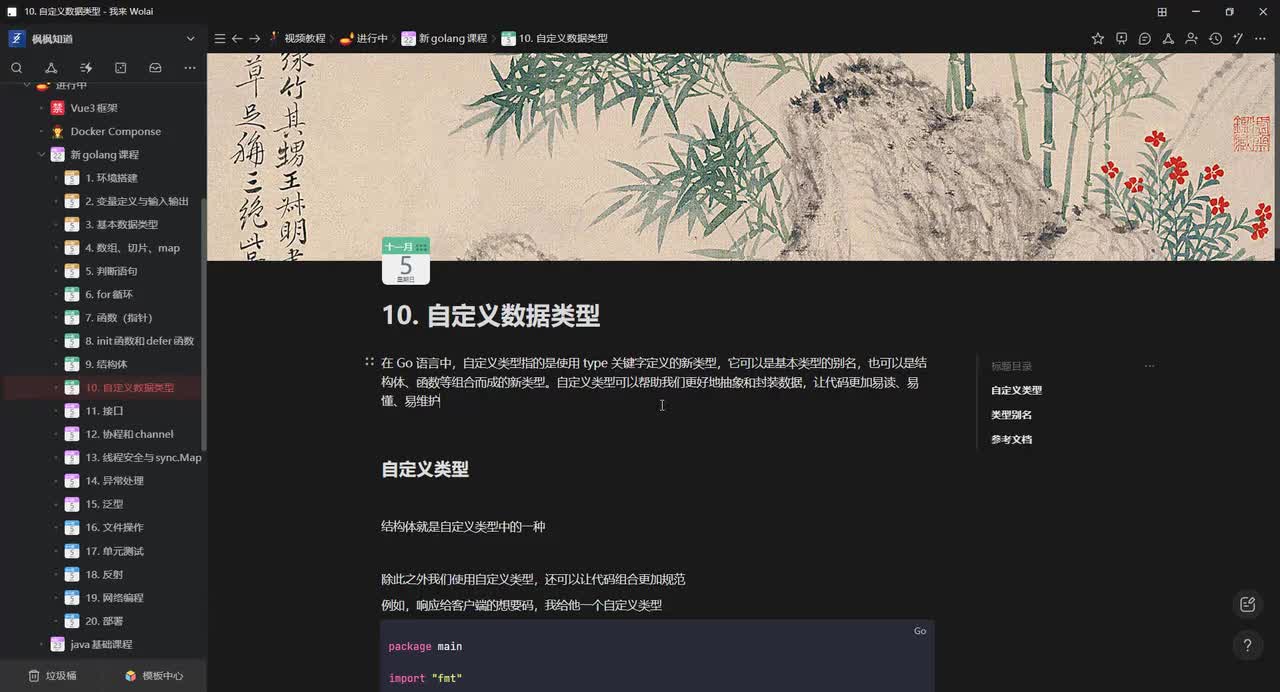Open the 垃圾桶 trash button
This screenshot has width=1280, height=692.
pyautogui.click(x=52, y=675)
